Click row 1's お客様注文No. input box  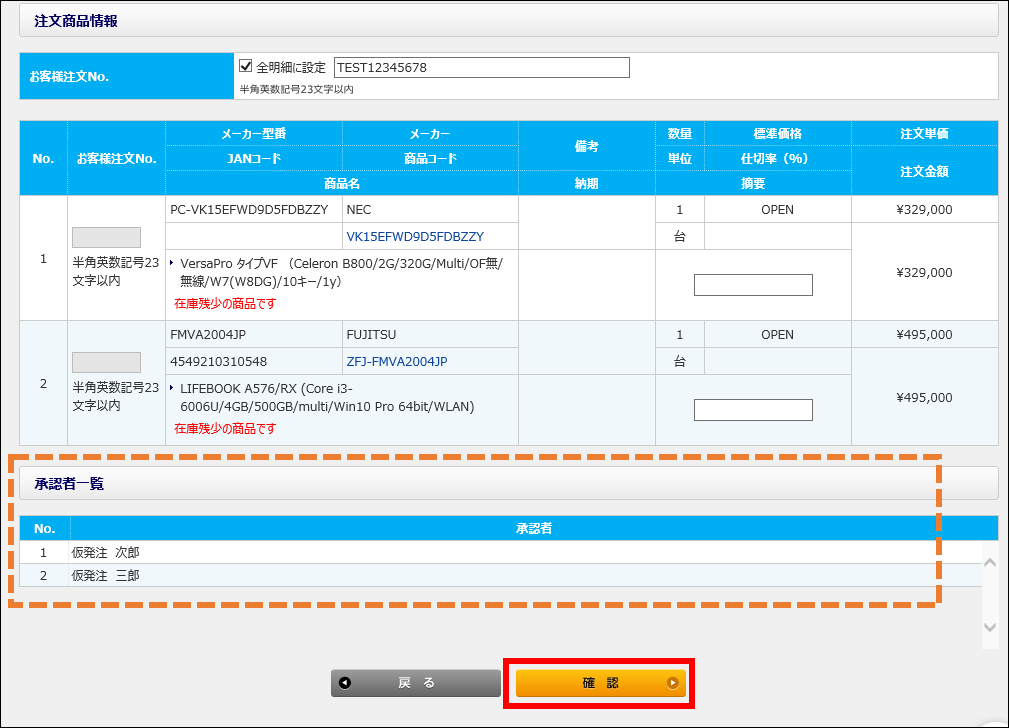coord(107,237)
